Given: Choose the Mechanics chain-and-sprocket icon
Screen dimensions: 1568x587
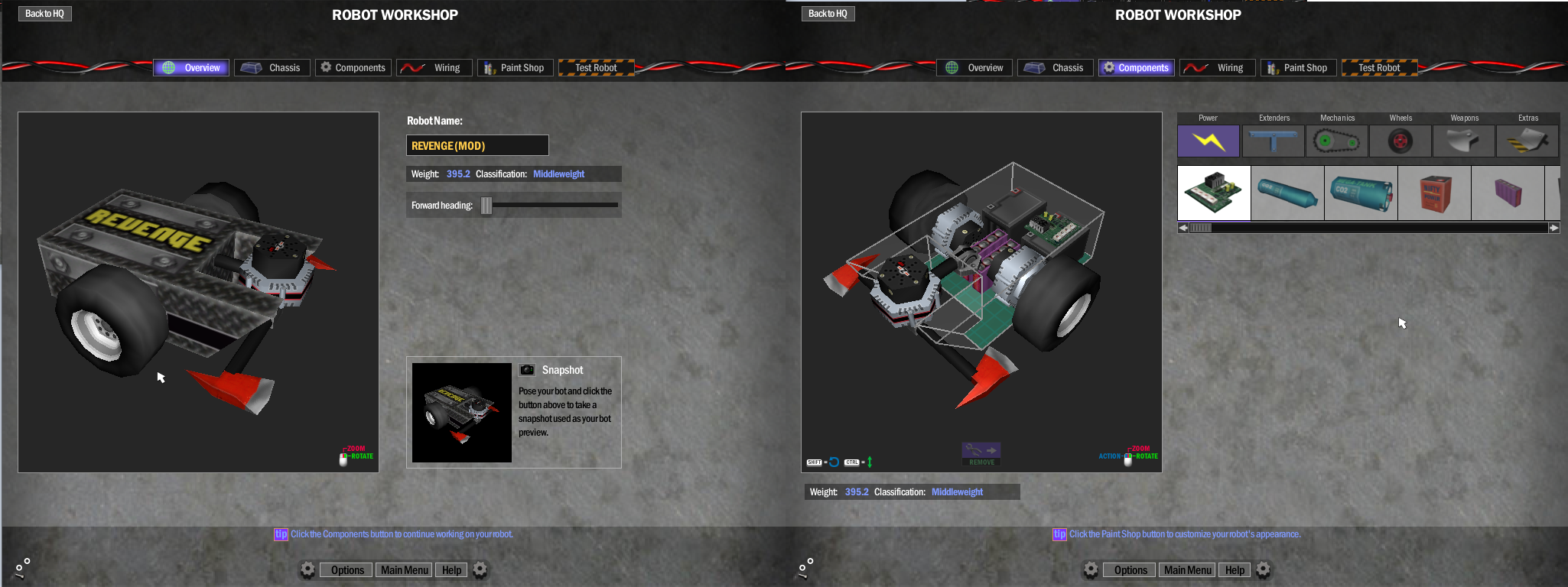Looking at the screenshot, I should pos(1336,141).
